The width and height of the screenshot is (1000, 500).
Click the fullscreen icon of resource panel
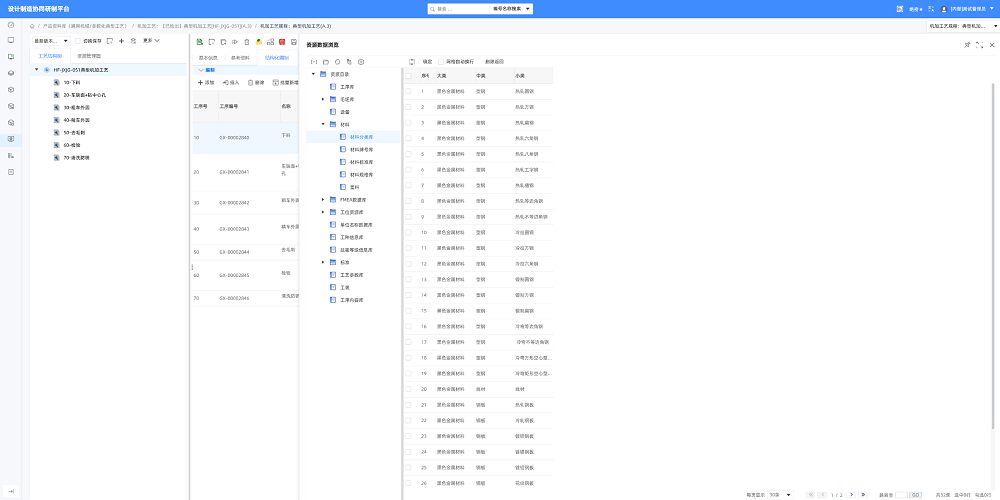point(980,45)
